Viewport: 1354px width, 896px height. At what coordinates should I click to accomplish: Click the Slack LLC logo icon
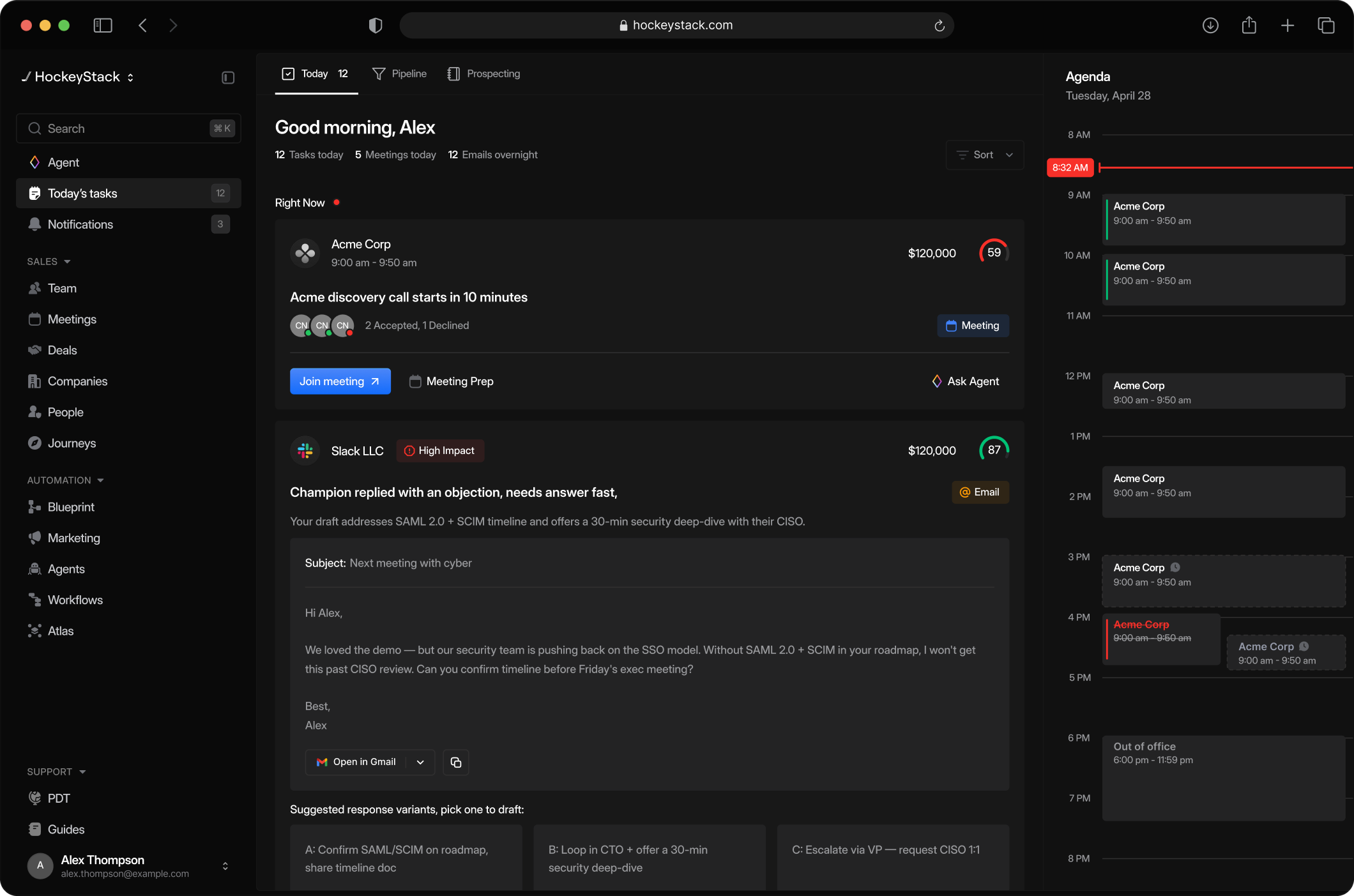click(305, 451)
